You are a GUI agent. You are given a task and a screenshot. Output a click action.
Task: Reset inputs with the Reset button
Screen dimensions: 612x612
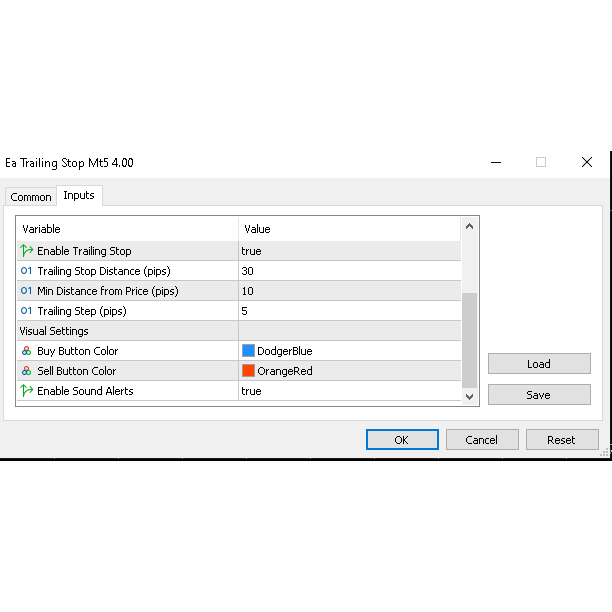561,439
